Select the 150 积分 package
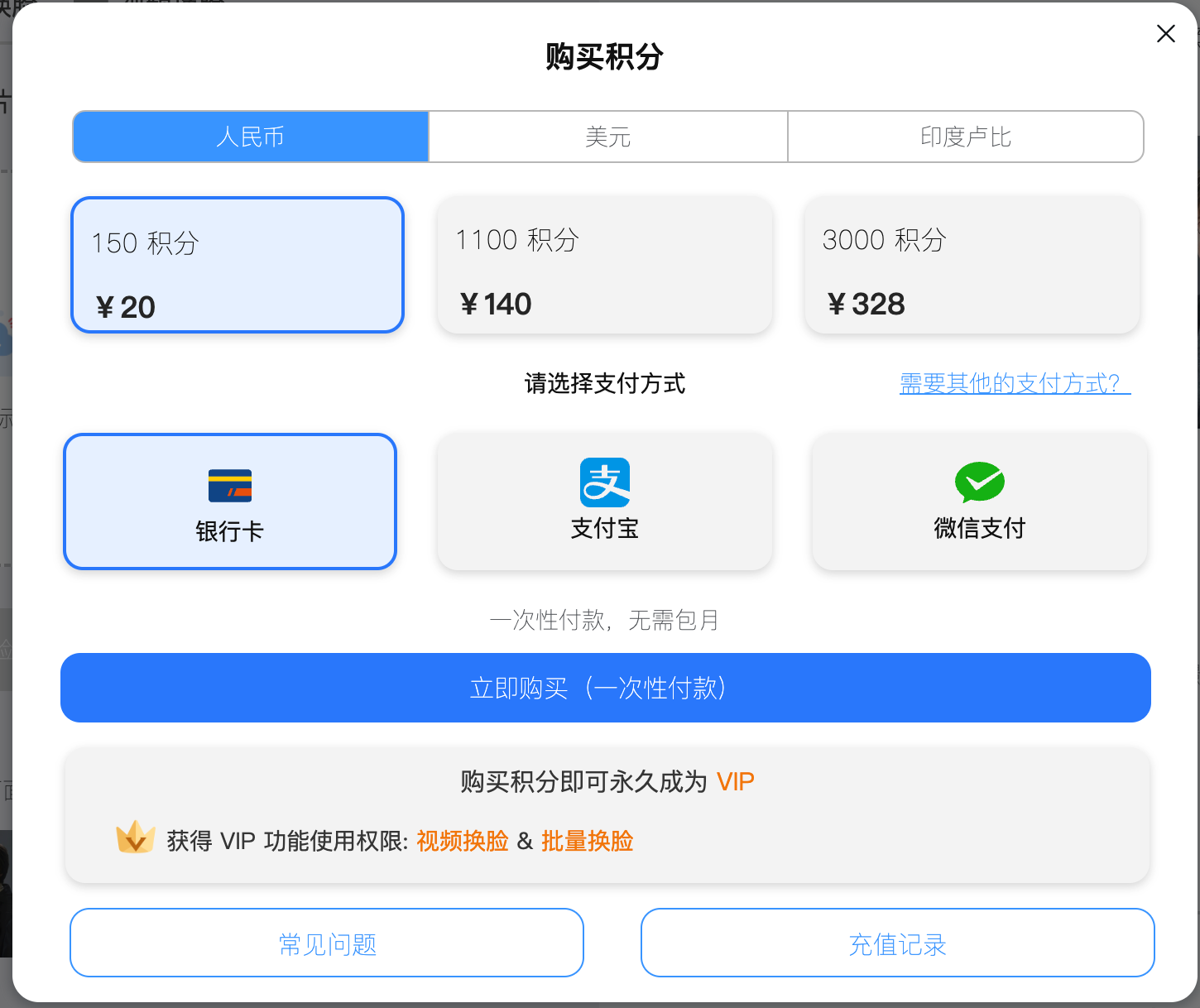The height and width of the screenshot is (1008, 1200). click(238, 265)
